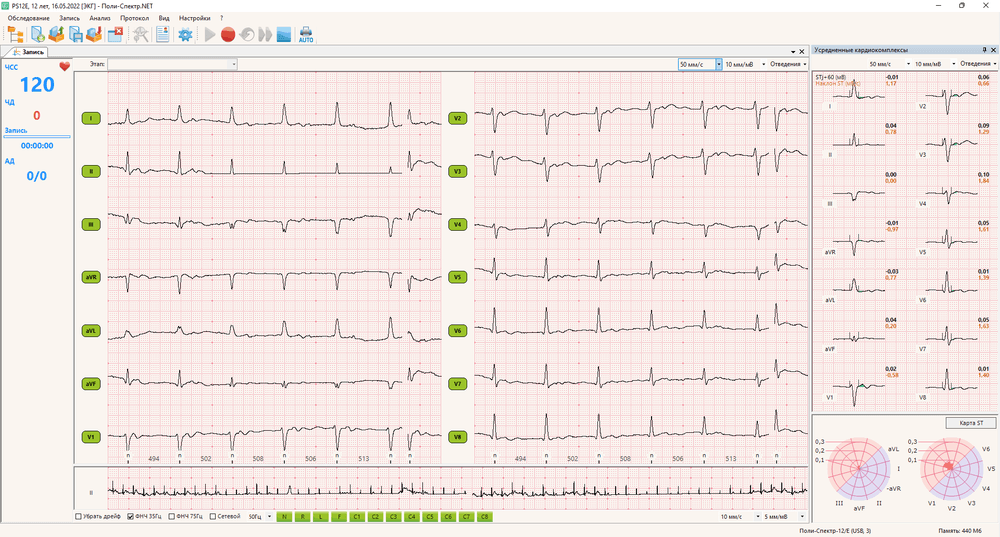Toggle electrode F indicator button

coord(339,517)
